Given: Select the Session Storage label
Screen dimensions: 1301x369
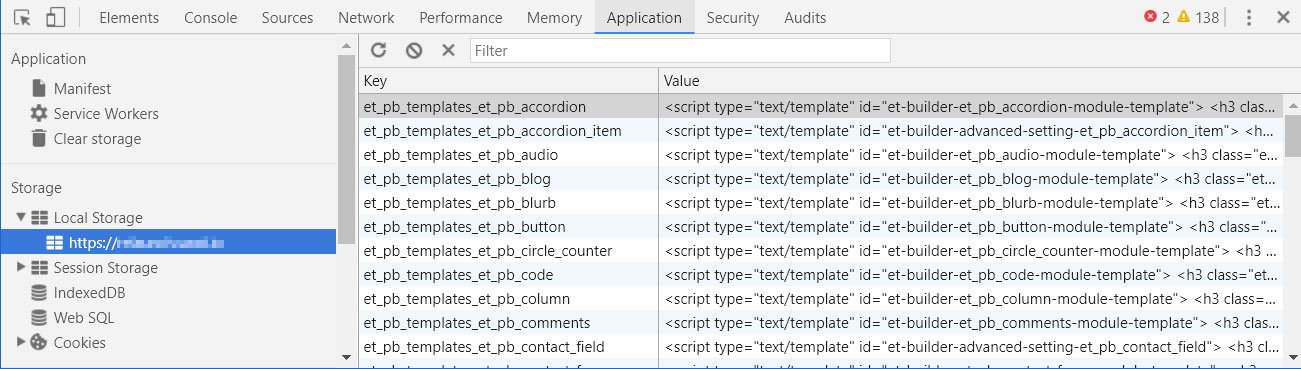Looking at the screenshot, I should click(106, 267).
